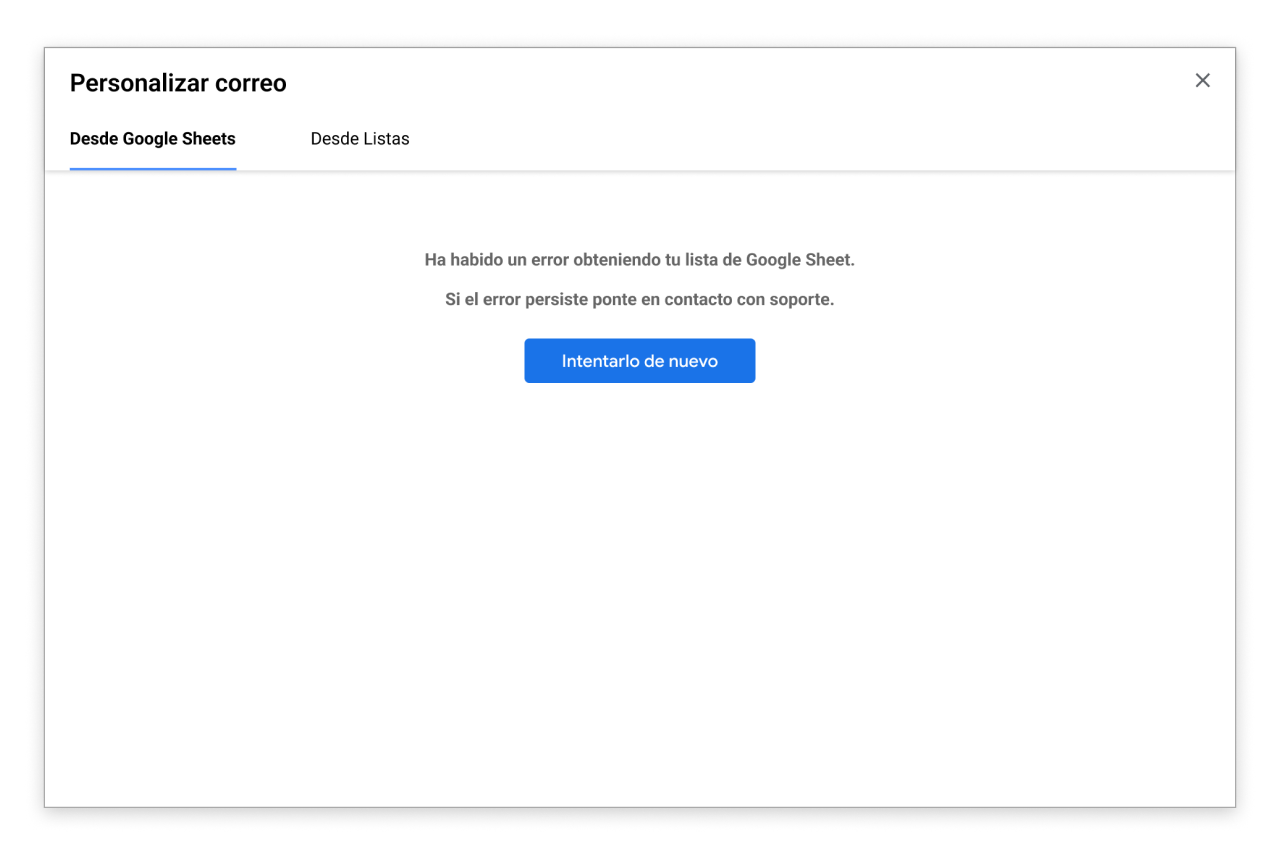
Task: Click the Google Sheet error message text
Action: (x=639, y=260)
